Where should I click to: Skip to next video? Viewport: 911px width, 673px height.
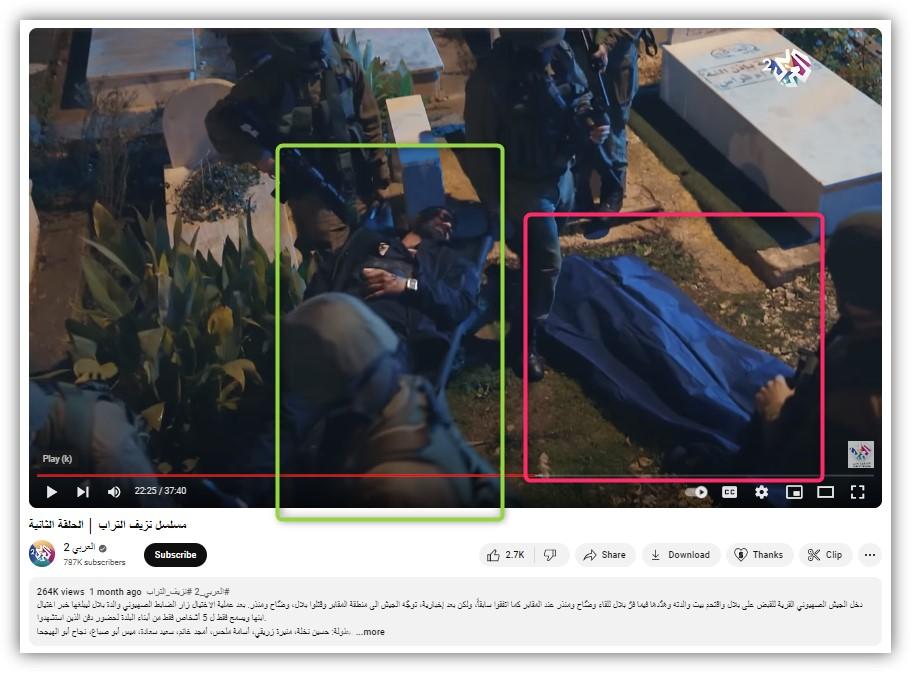coord(83,492)
